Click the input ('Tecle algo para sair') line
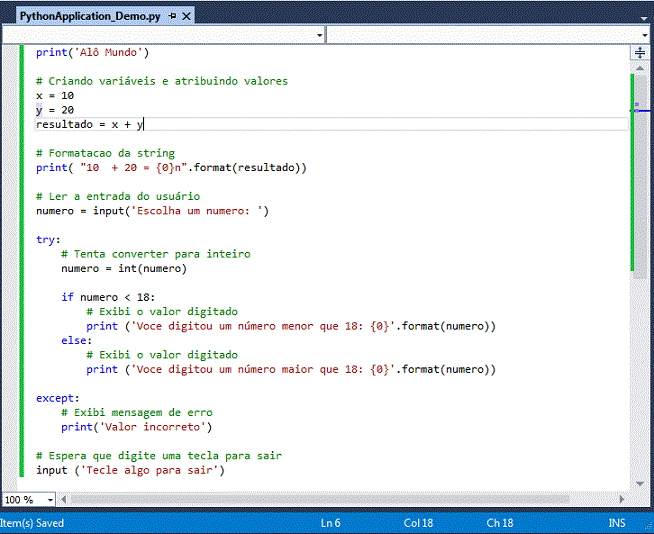 (x=130, y=470)
